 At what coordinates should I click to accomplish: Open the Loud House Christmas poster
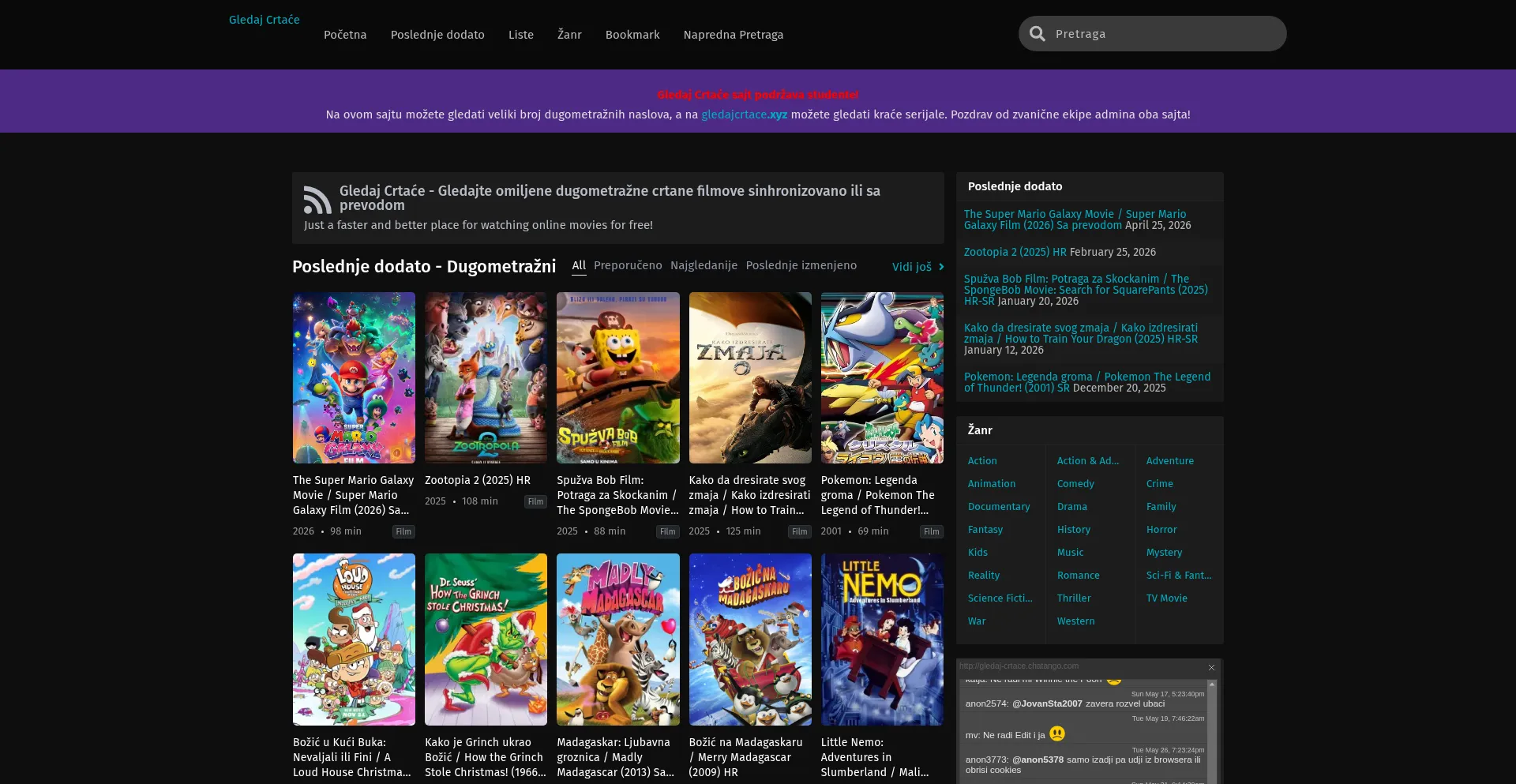click(354, 640)
